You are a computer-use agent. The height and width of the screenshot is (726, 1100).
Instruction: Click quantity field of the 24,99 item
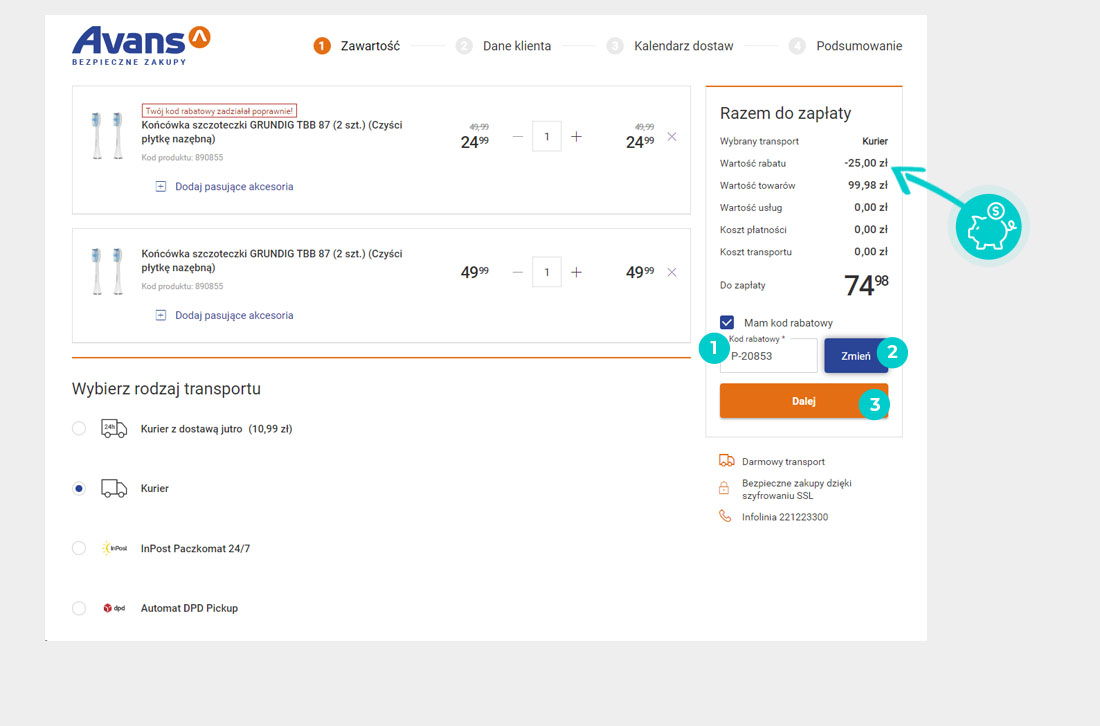(546, 137)
